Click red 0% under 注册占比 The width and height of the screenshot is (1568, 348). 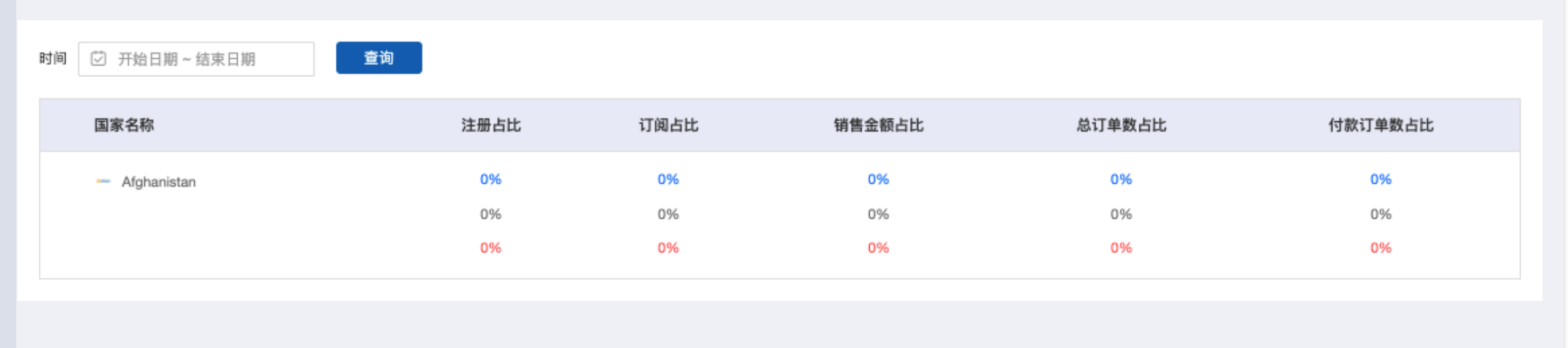(491, 248)
